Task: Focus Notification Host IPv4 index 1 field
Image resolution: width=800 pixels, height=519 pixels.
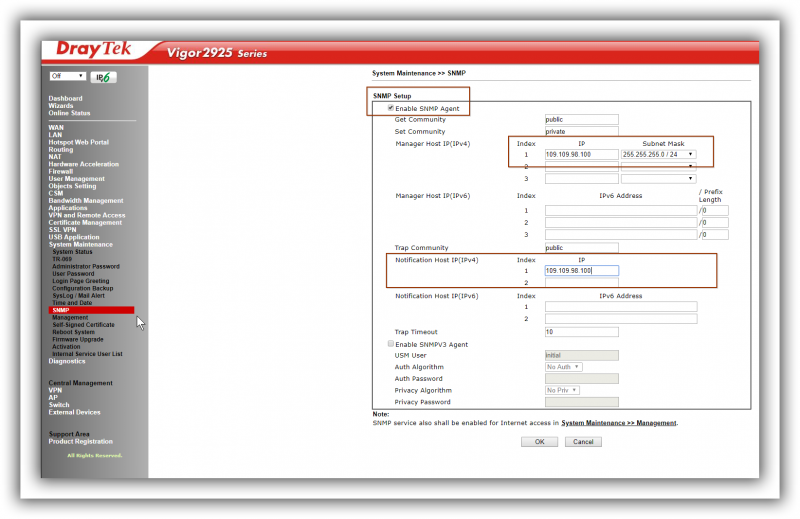Action: [581, 271]
